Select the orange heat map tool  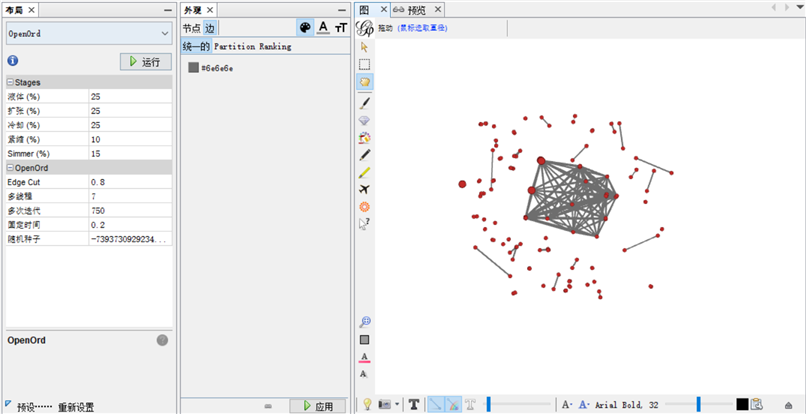[364, 207]
